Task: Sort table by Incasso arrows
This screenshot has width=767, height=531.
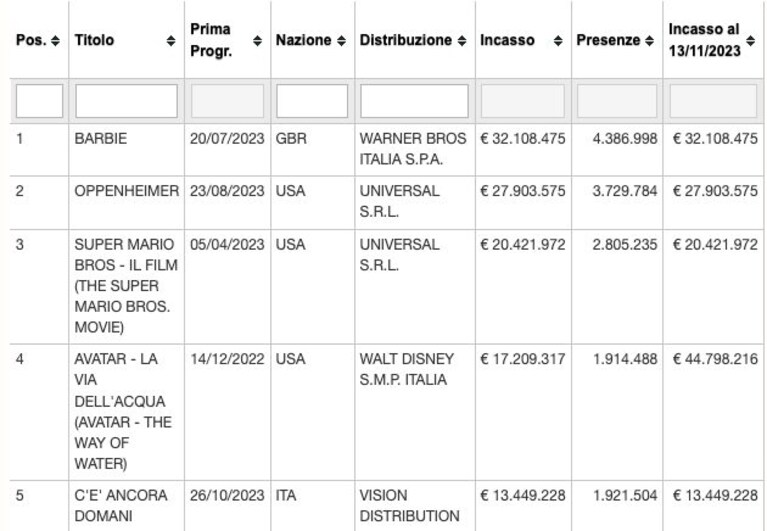Action: coord(558,41)
